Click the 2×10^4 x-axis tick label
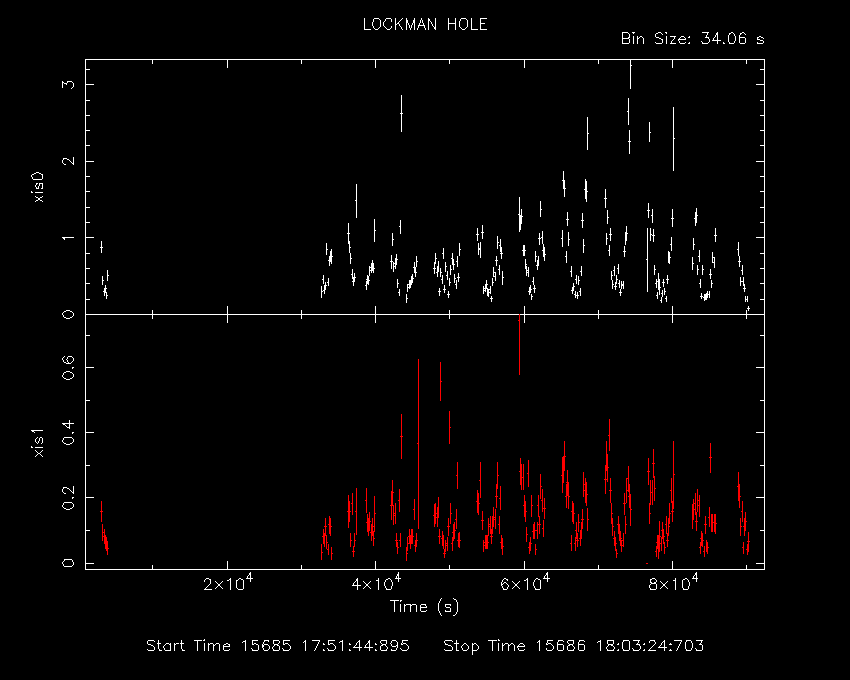 point(228,583)
